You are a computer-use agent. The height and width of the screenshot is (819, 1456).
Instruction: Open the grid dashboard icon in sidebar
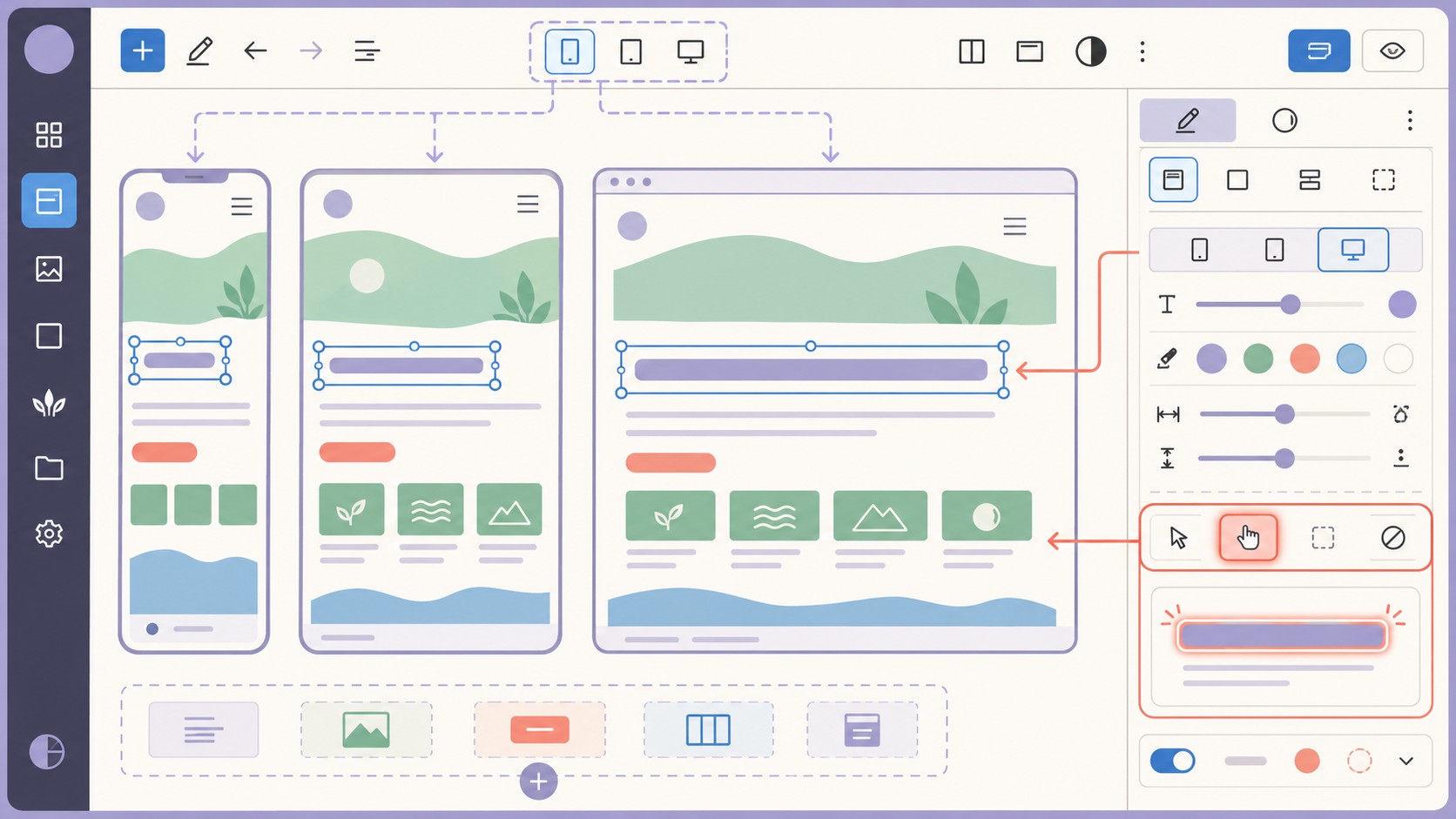pos(49,135)
